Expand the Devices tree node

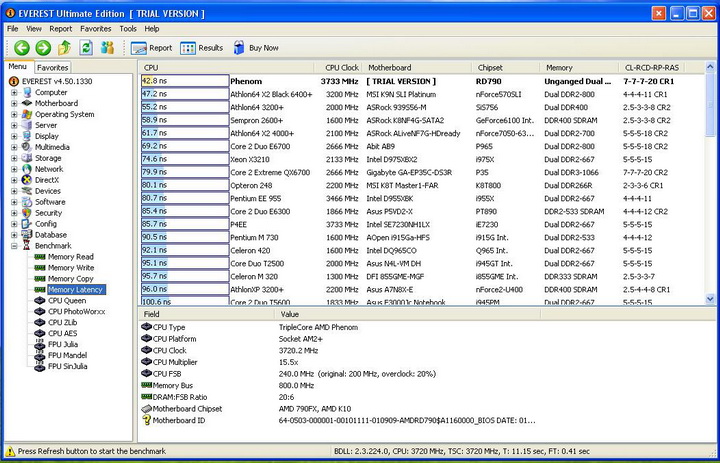tap(14, 191)
